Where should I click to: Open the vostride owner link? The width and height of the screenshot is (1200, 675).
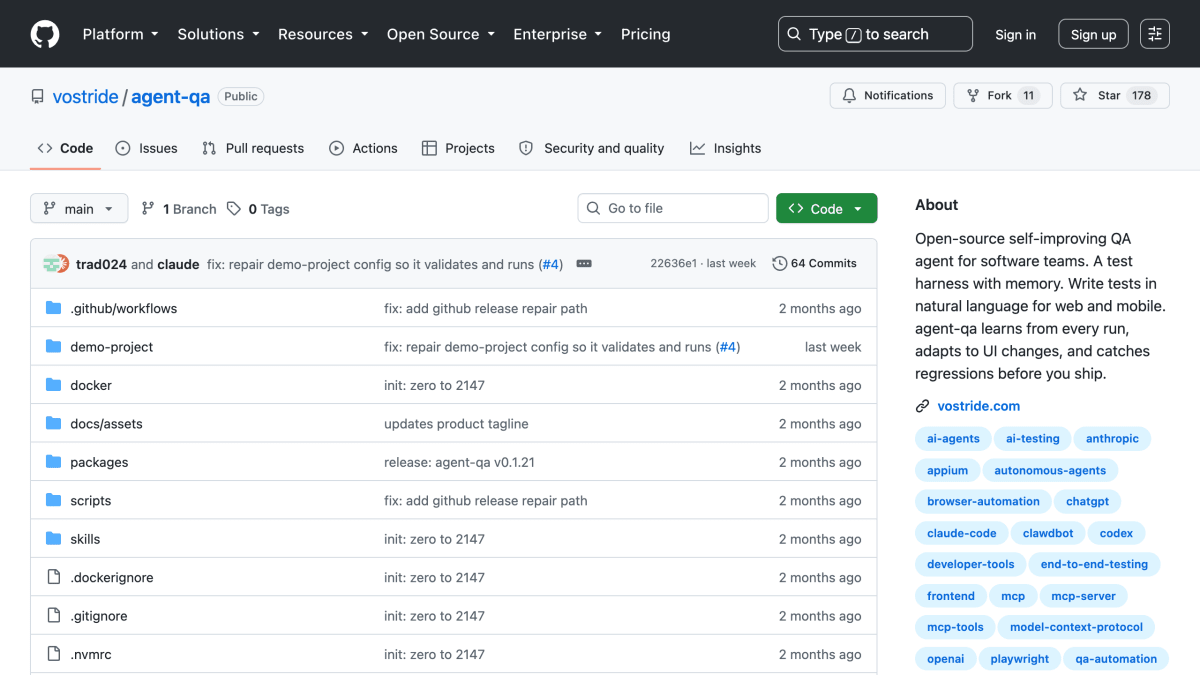(x=86, y=97)
